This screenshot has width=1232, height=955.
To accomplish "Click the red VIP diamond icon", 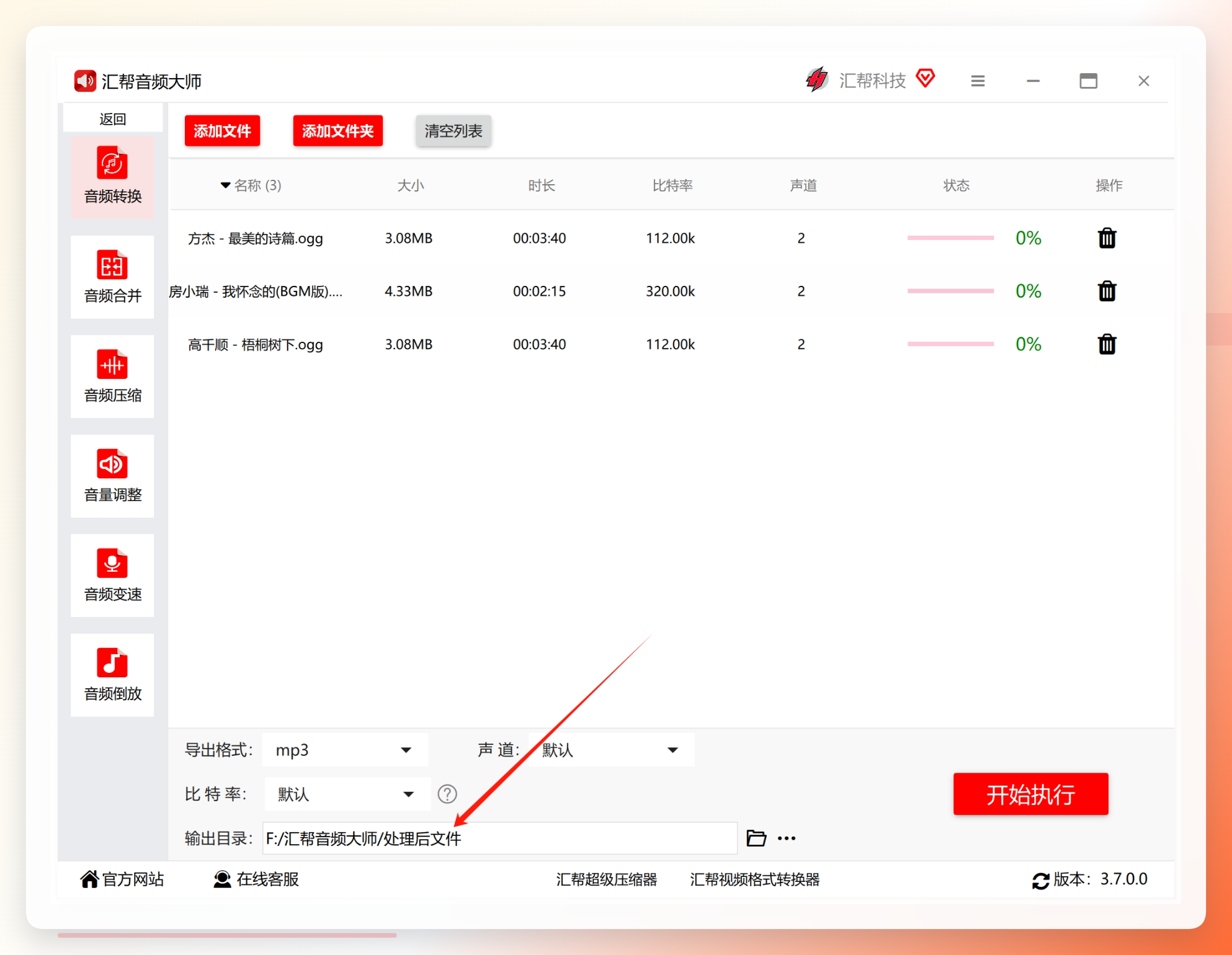I will (x=926, y=79).
